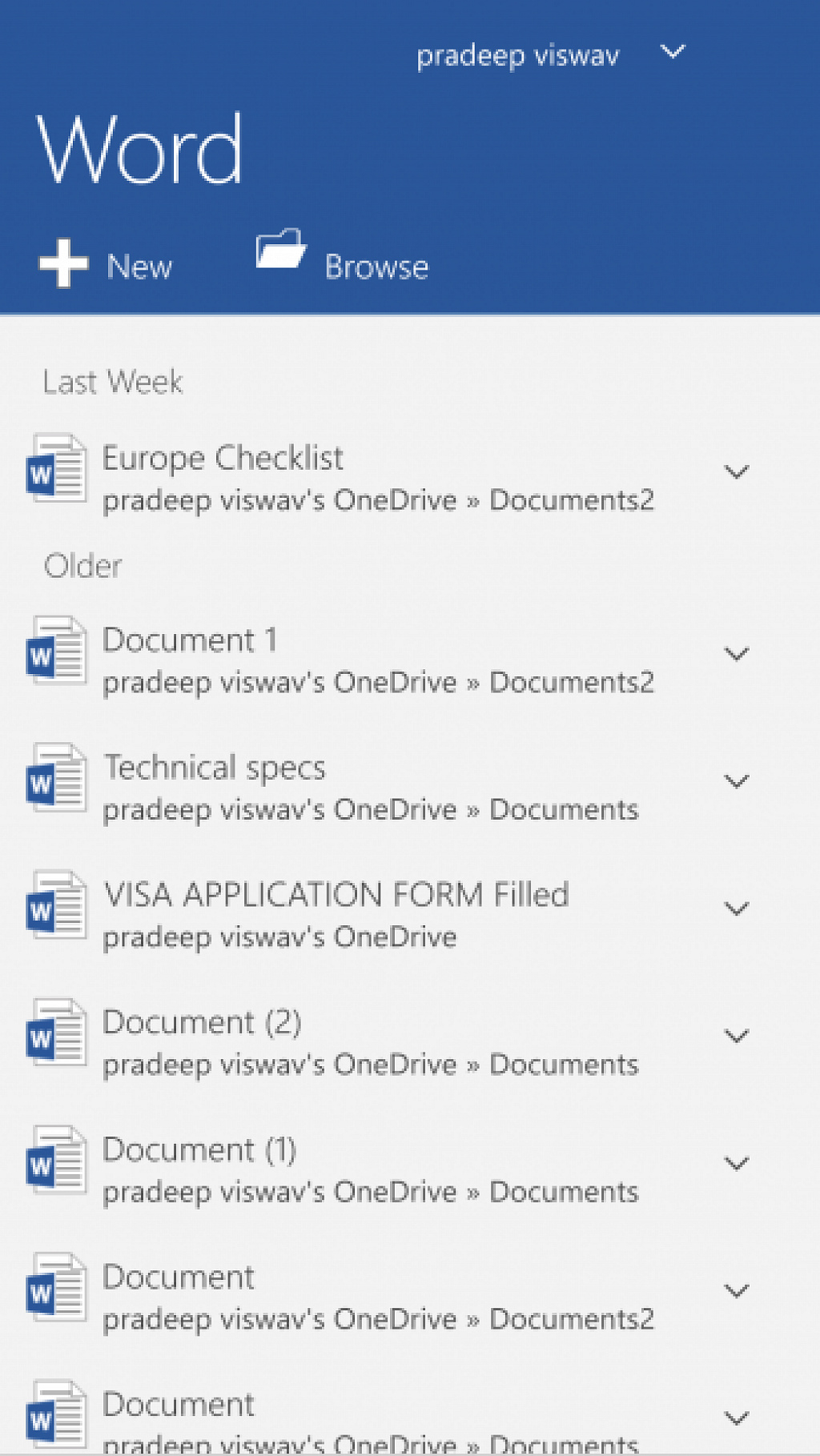Click Word icon beside Europe Checklist
The height and width of the screenshot is (1456, 820).
56,468
